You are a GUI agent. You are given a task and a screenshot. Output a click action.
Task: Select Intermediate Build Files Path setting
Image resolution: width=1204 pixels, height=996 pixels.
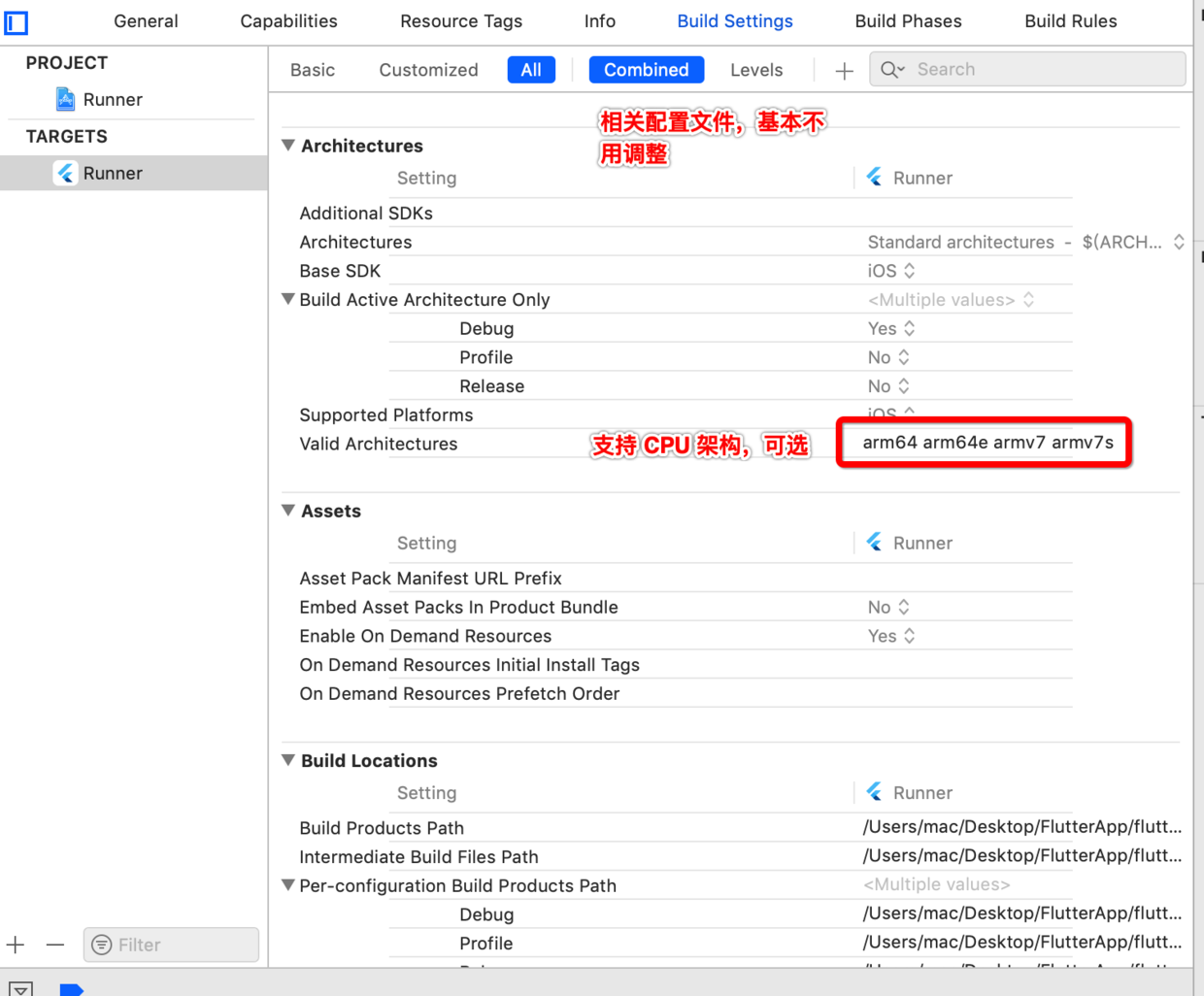418,857
